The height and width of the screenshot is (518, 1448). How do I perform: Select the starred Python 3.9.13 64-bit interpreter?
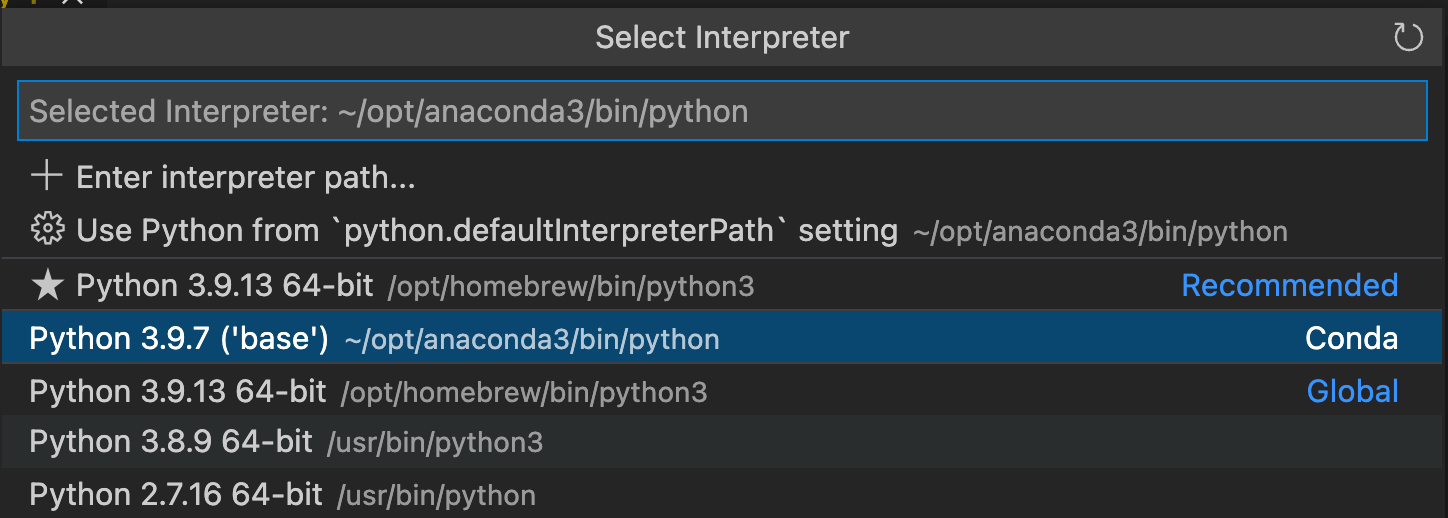tap(224, 286)
